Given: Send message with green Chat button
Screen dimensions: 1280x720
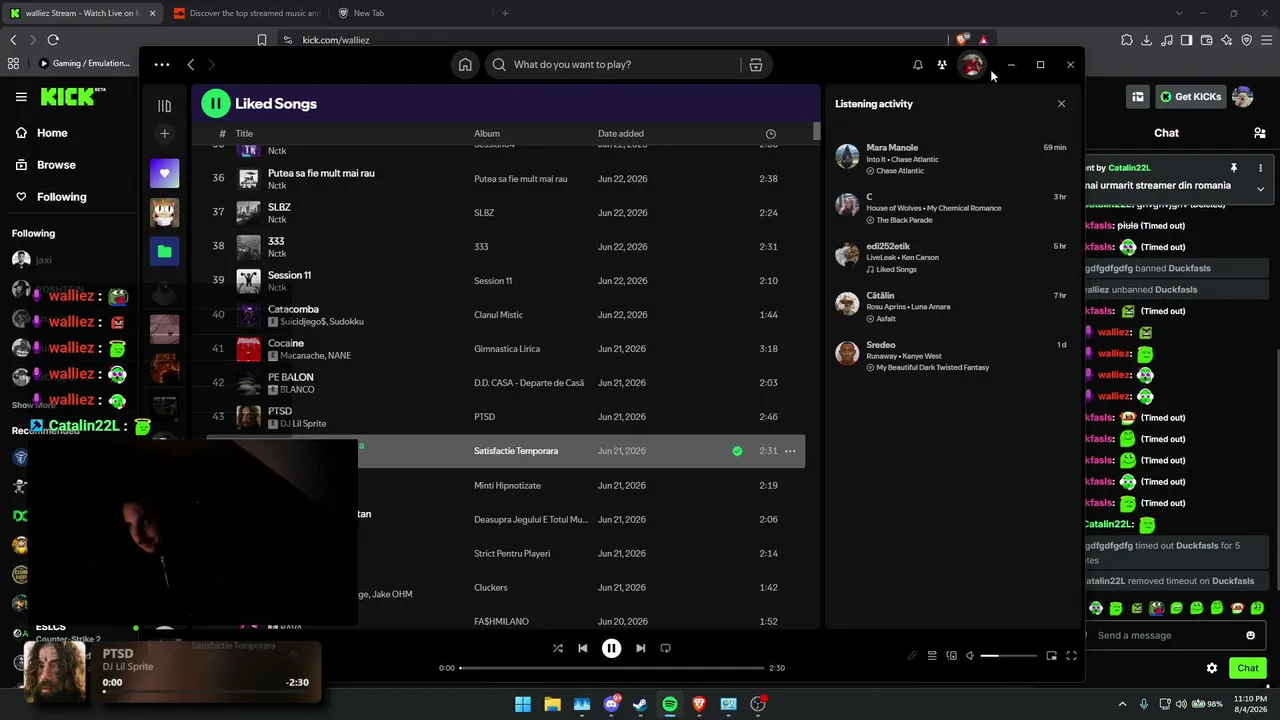Looking at the screenshot, I should pos(1248,668).
